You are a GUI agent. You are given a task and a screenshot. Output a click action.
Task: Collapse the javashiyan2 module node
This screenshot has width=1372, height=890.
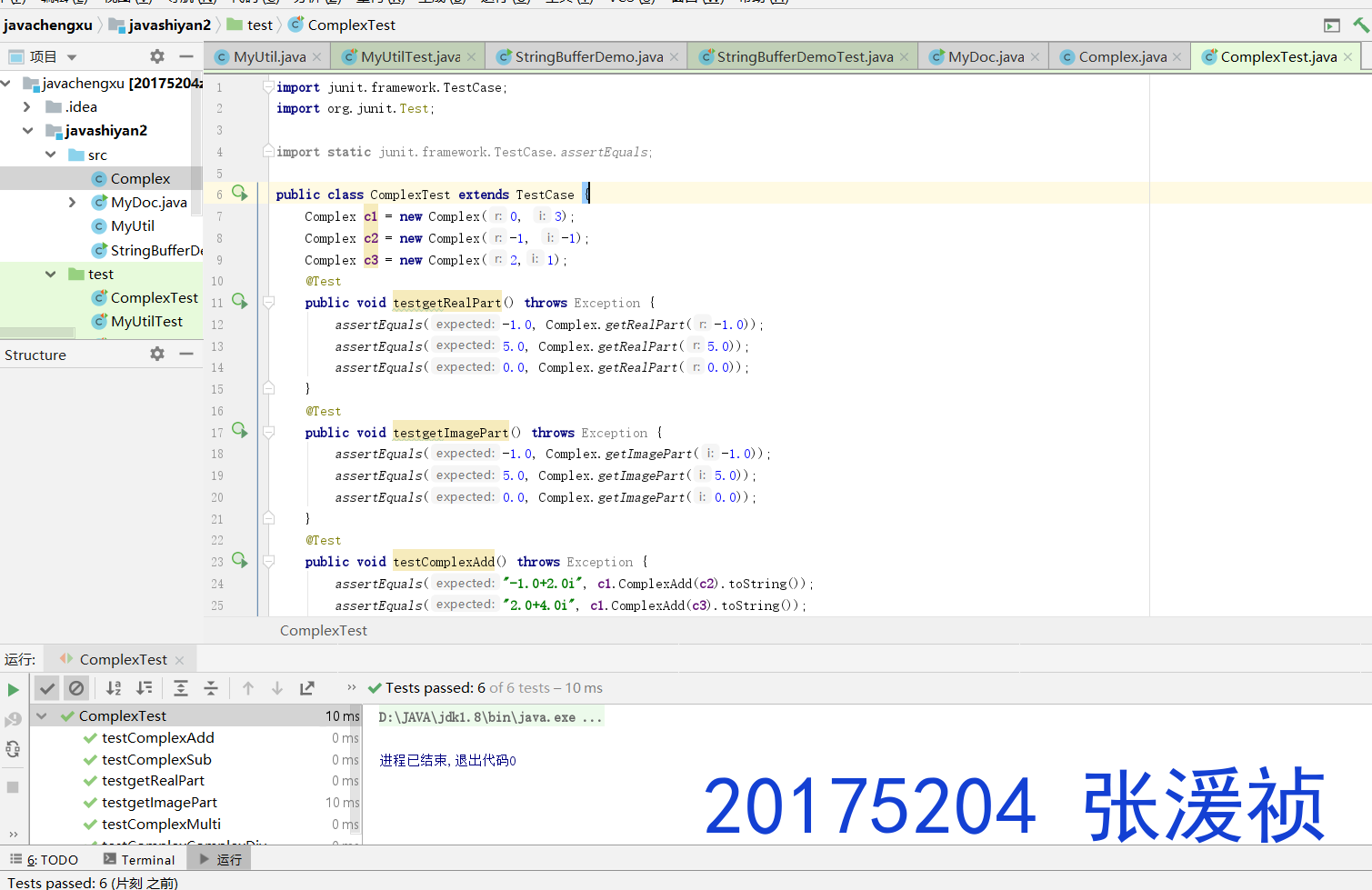[x=27, y=130]
